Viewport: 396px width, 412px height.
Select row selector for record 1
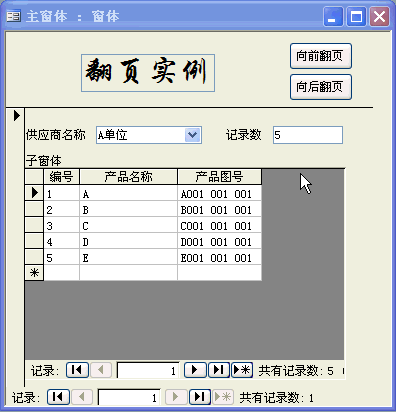tap(34, 193)
